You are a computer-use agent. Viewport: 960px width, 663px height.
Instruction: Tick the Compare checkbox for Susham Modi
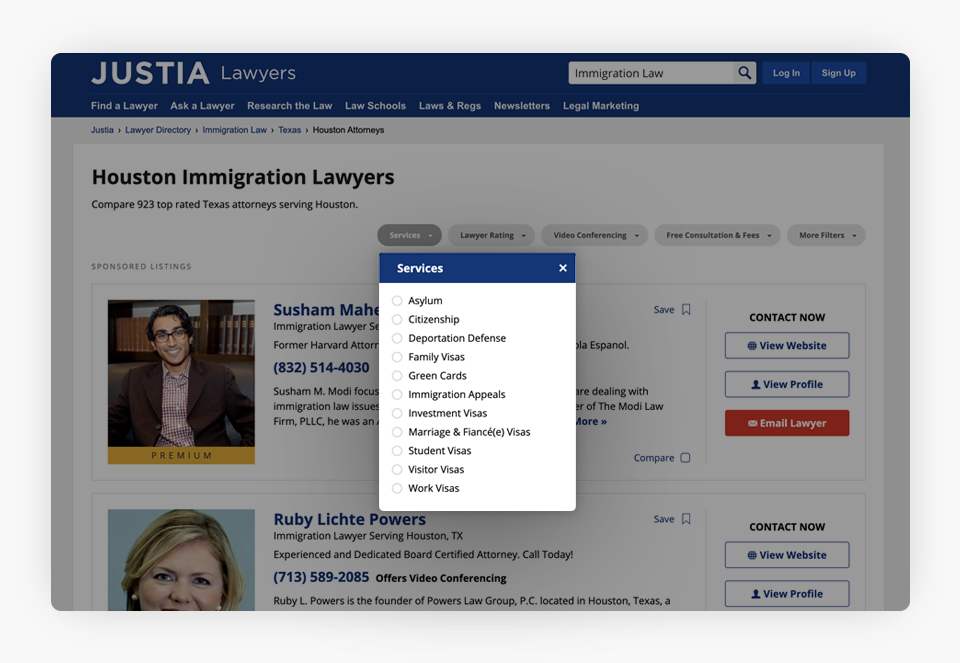point(685,458)
